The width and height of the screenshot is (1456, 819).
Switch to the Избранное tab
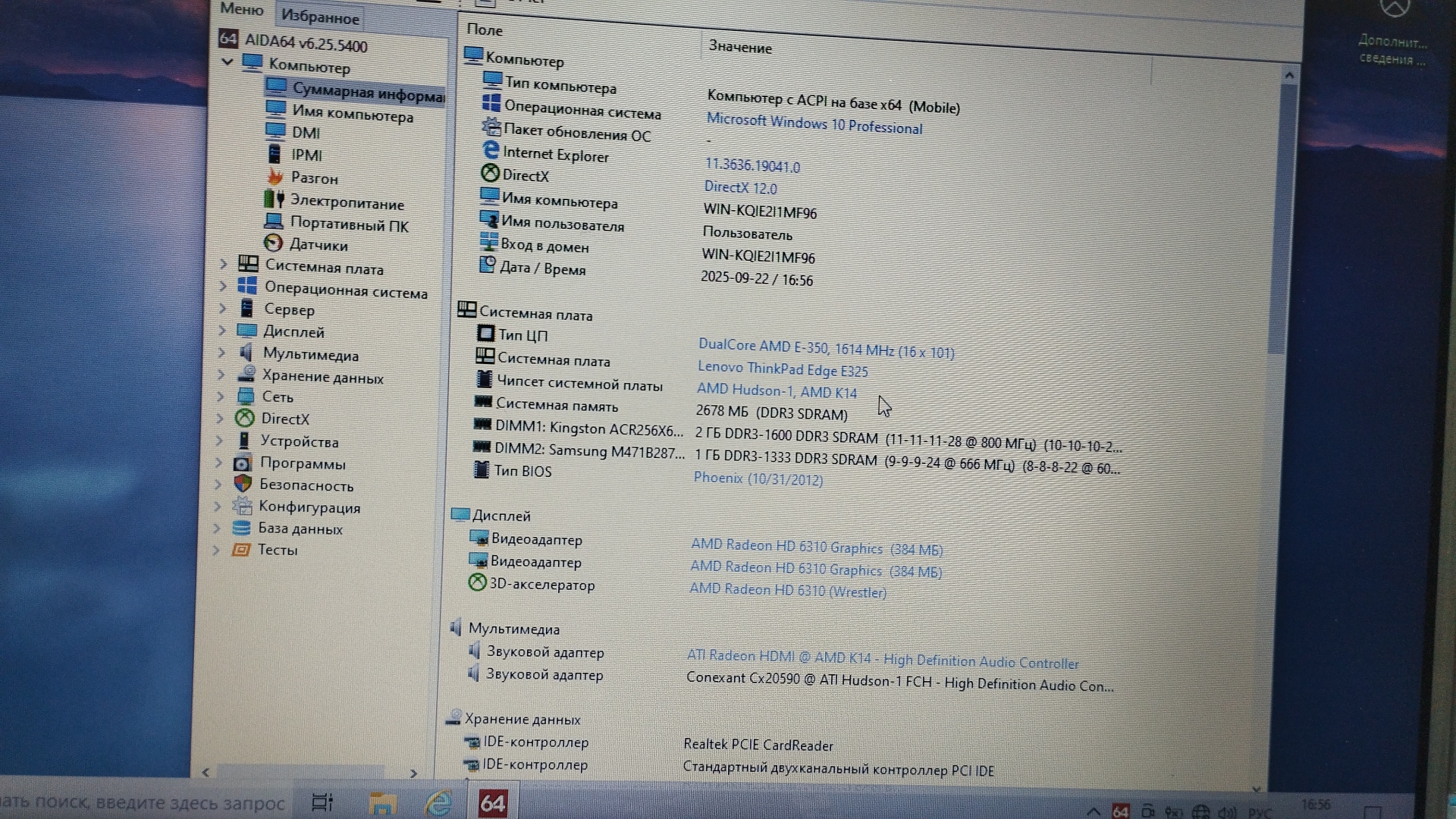(319, 16)
